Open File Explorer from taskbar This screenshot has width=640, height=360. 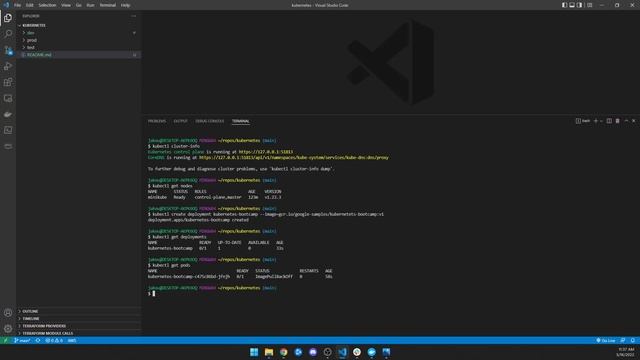click(x=269, y=352)
